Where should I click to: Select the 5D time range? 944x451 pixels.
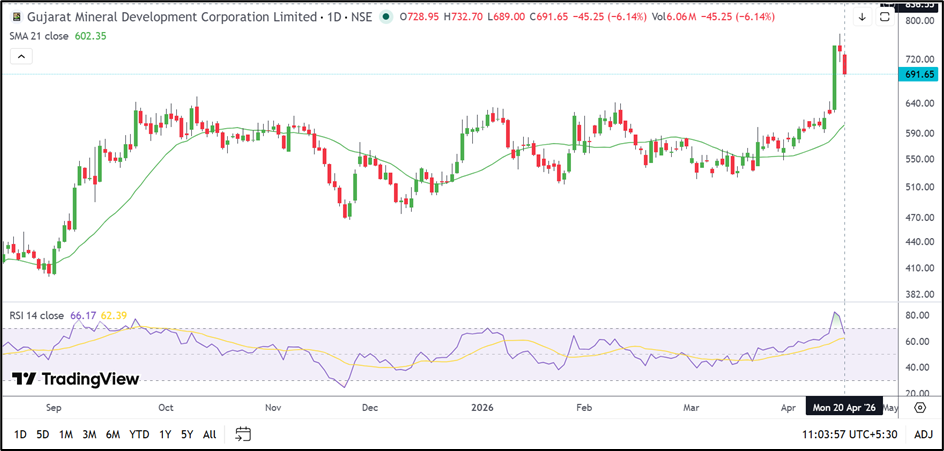(x=42, y=434)
